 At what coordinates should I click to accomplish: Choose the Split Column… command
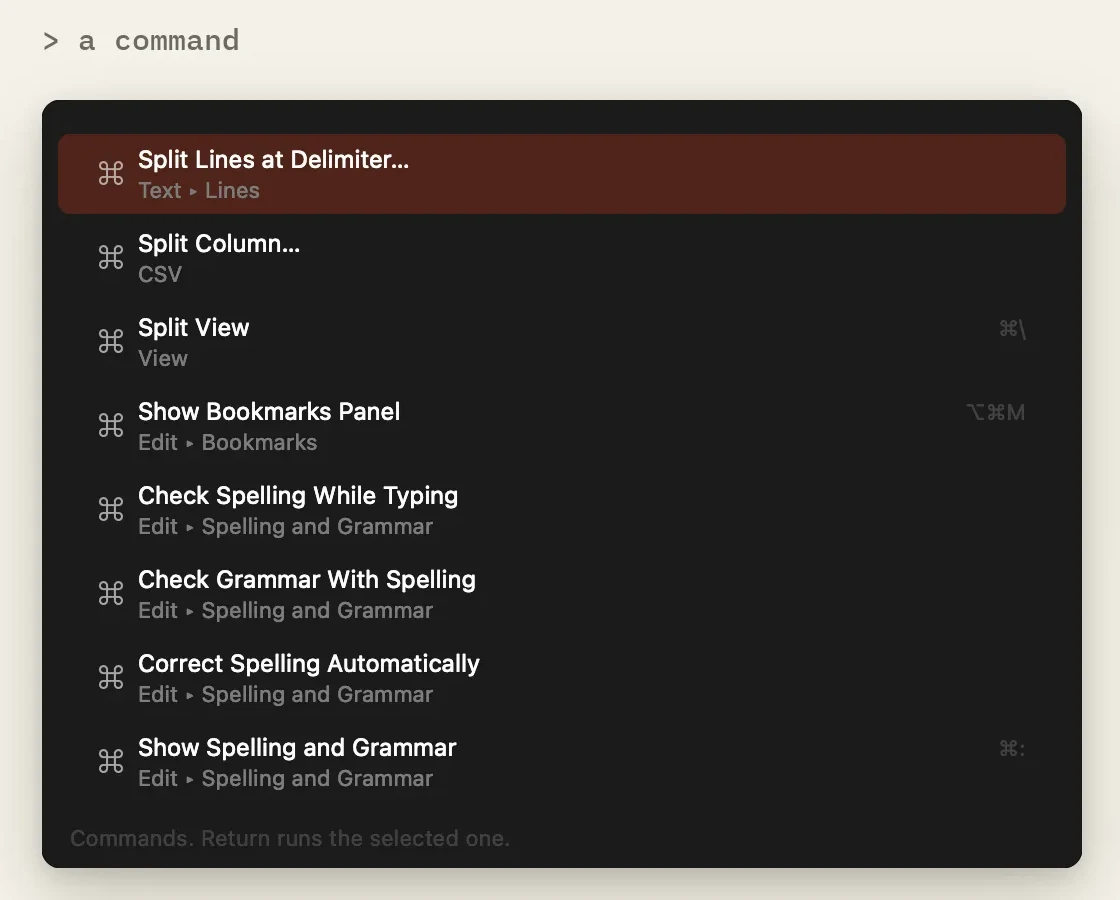click(x=561, y=258)
